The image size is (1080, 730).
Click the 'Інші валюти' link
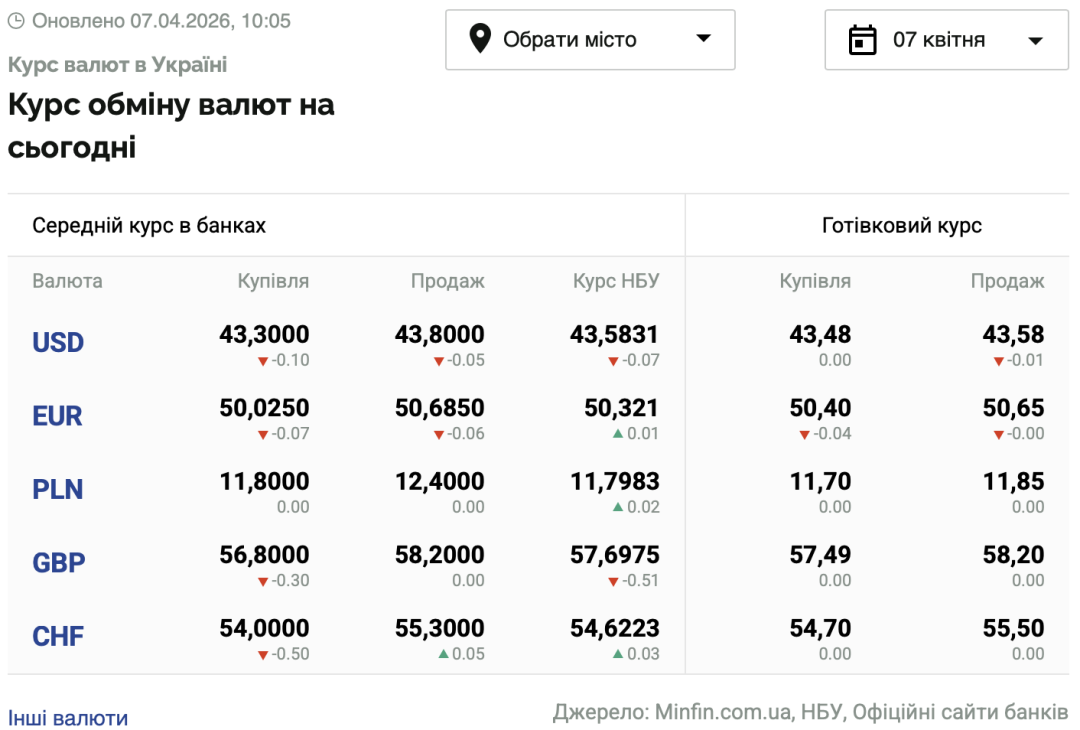tap(68, 718)
